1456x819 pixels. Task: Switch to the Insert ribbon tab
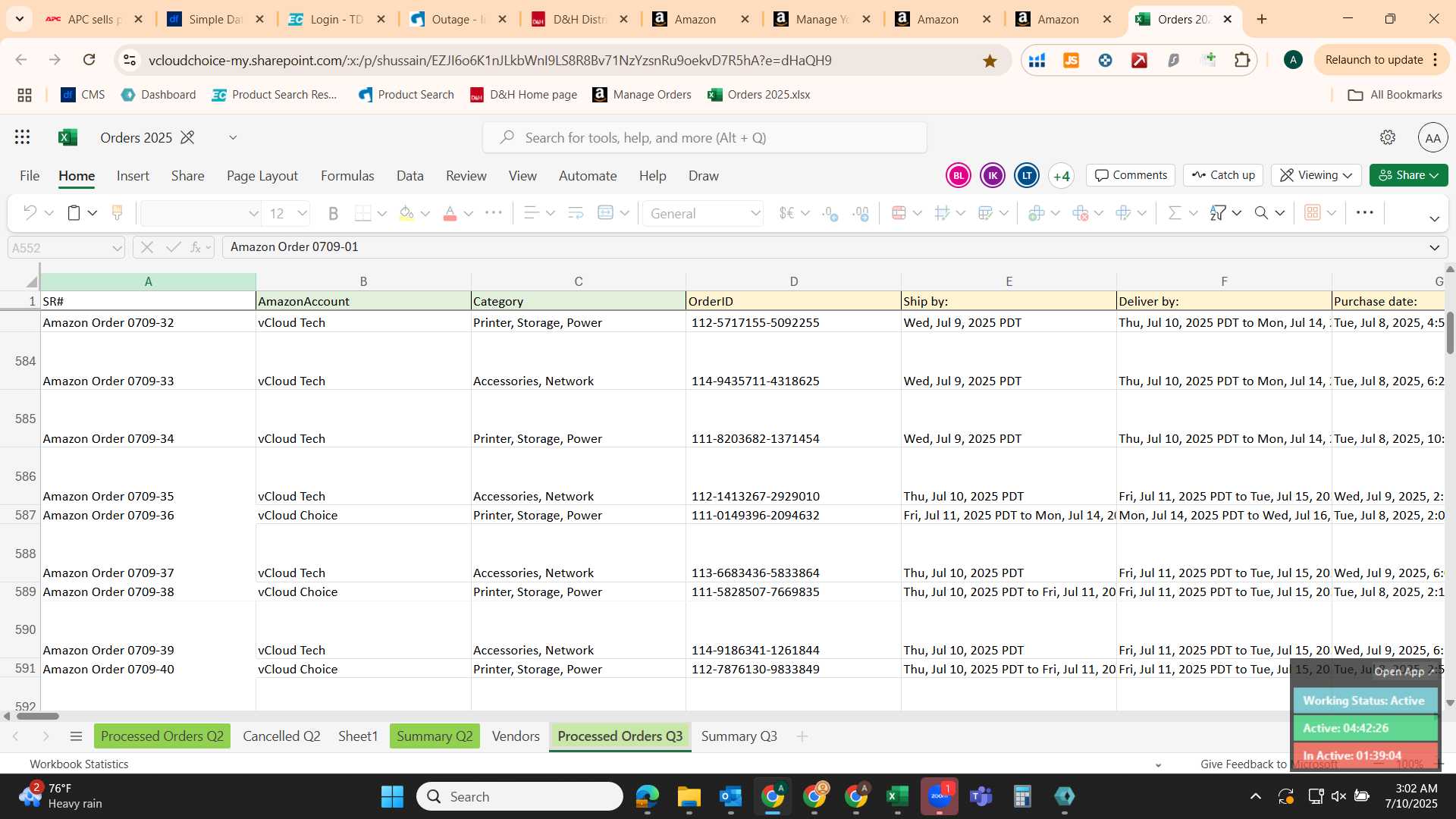pyautogui.click(x=133, y=176)
